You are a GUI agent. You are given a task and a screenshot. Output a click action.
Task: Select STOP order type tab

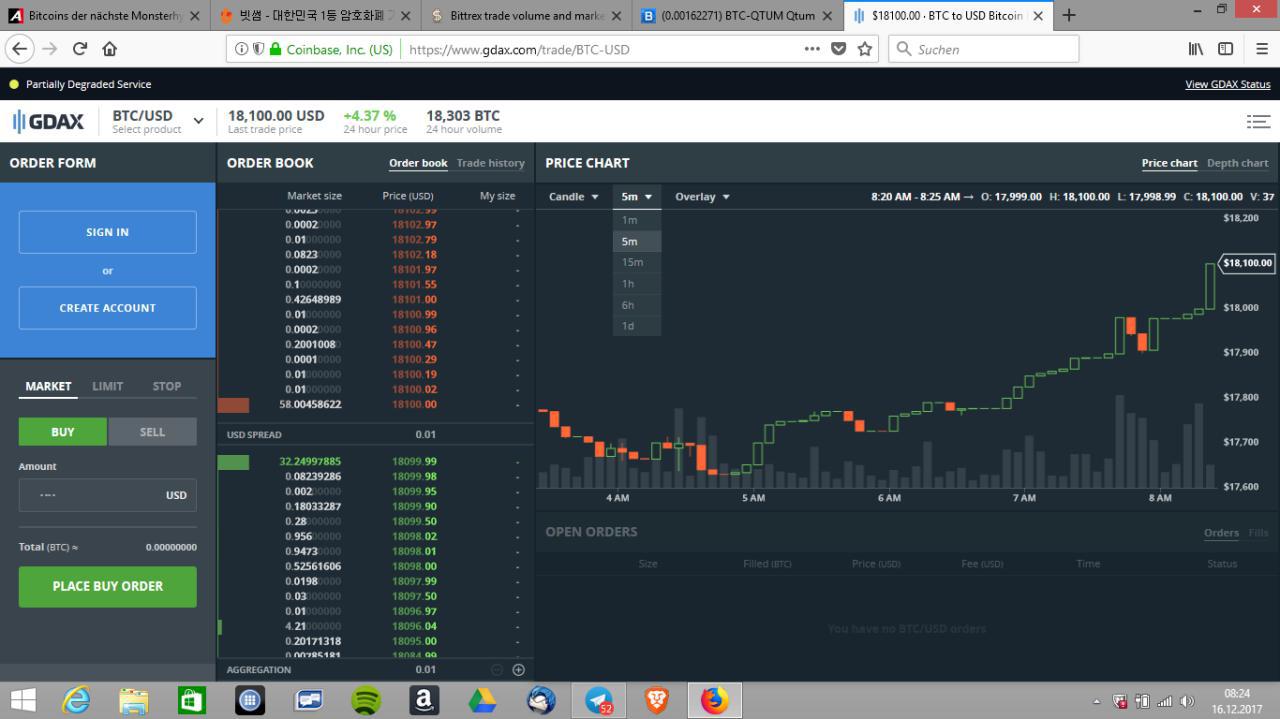click(167, 386)
